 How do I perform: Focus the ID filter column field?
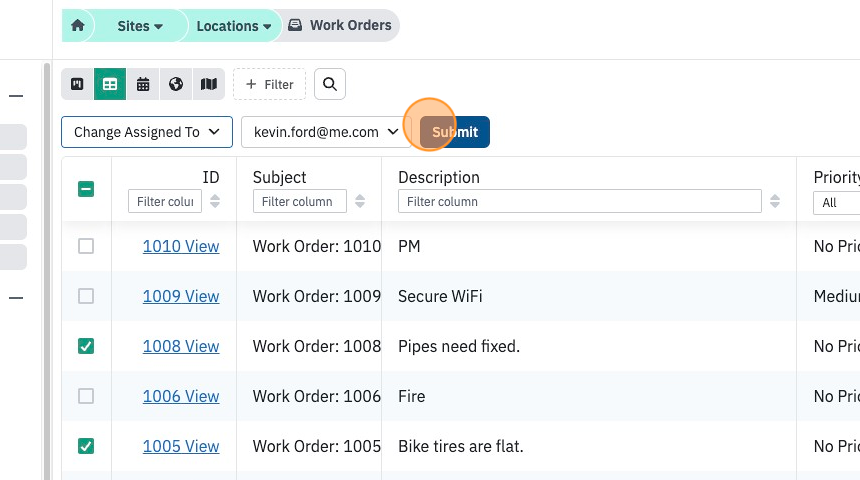click(x=165, y=201)
